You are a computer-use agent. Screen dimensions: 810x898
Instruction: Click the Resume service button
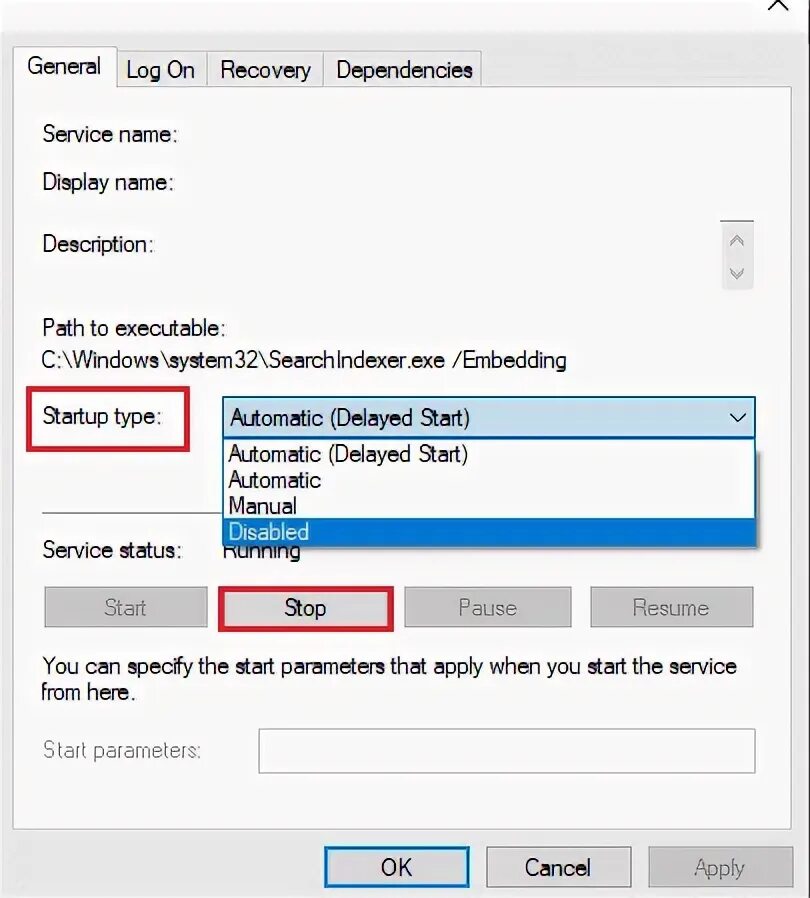click(x=671, y=607)
